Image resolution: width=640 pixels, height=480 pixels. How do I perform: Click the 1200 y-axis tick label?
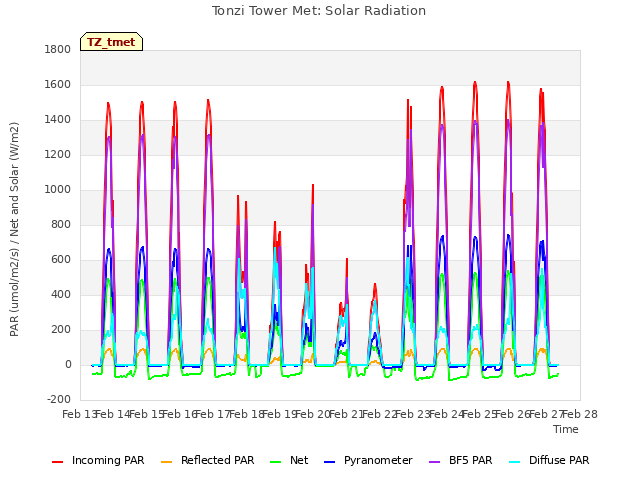point(58,155)
